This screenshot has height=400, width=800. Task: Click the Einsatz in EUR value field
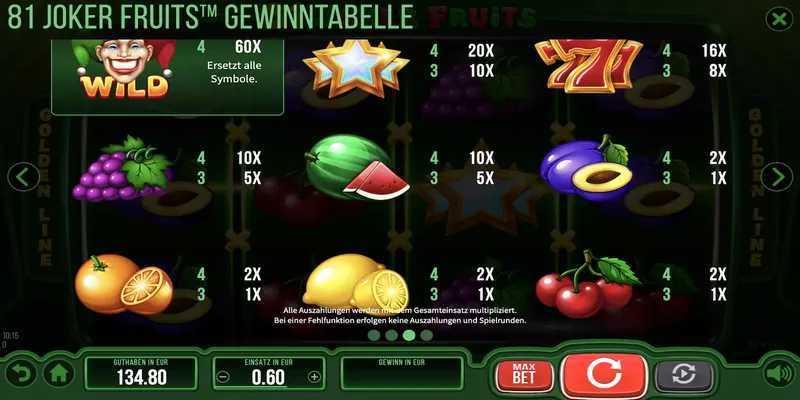click(269, 373)
